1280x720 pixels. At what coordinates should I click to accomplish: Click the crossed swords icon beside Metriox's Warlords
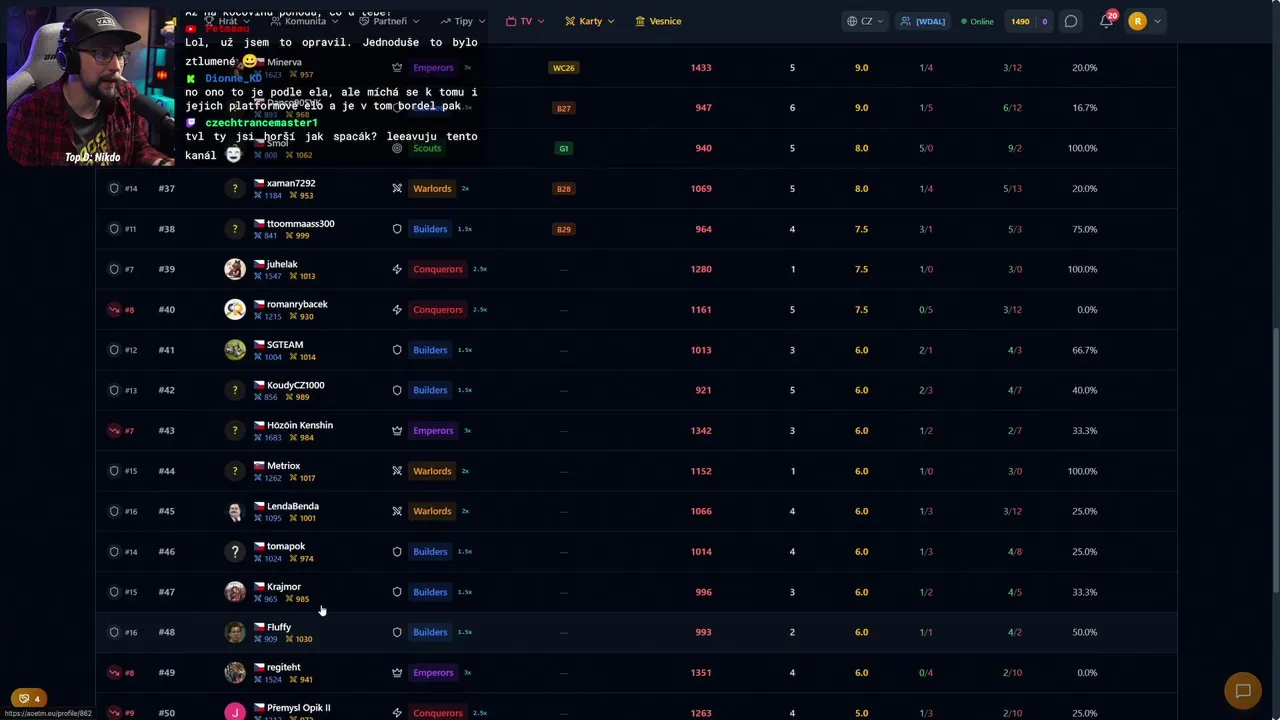click(x=397, y=471)
